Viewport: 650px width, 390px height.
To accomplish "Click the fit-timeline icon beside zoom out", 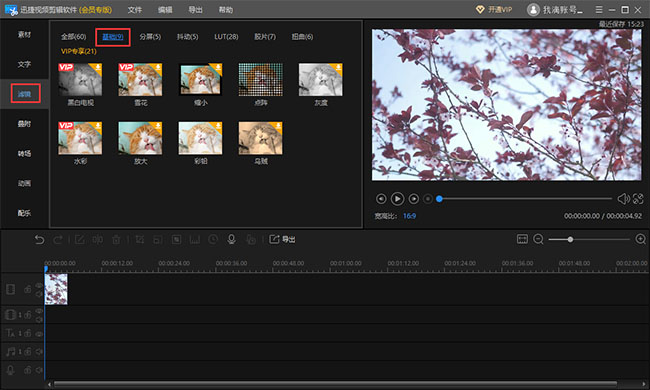I will point(522,239).
